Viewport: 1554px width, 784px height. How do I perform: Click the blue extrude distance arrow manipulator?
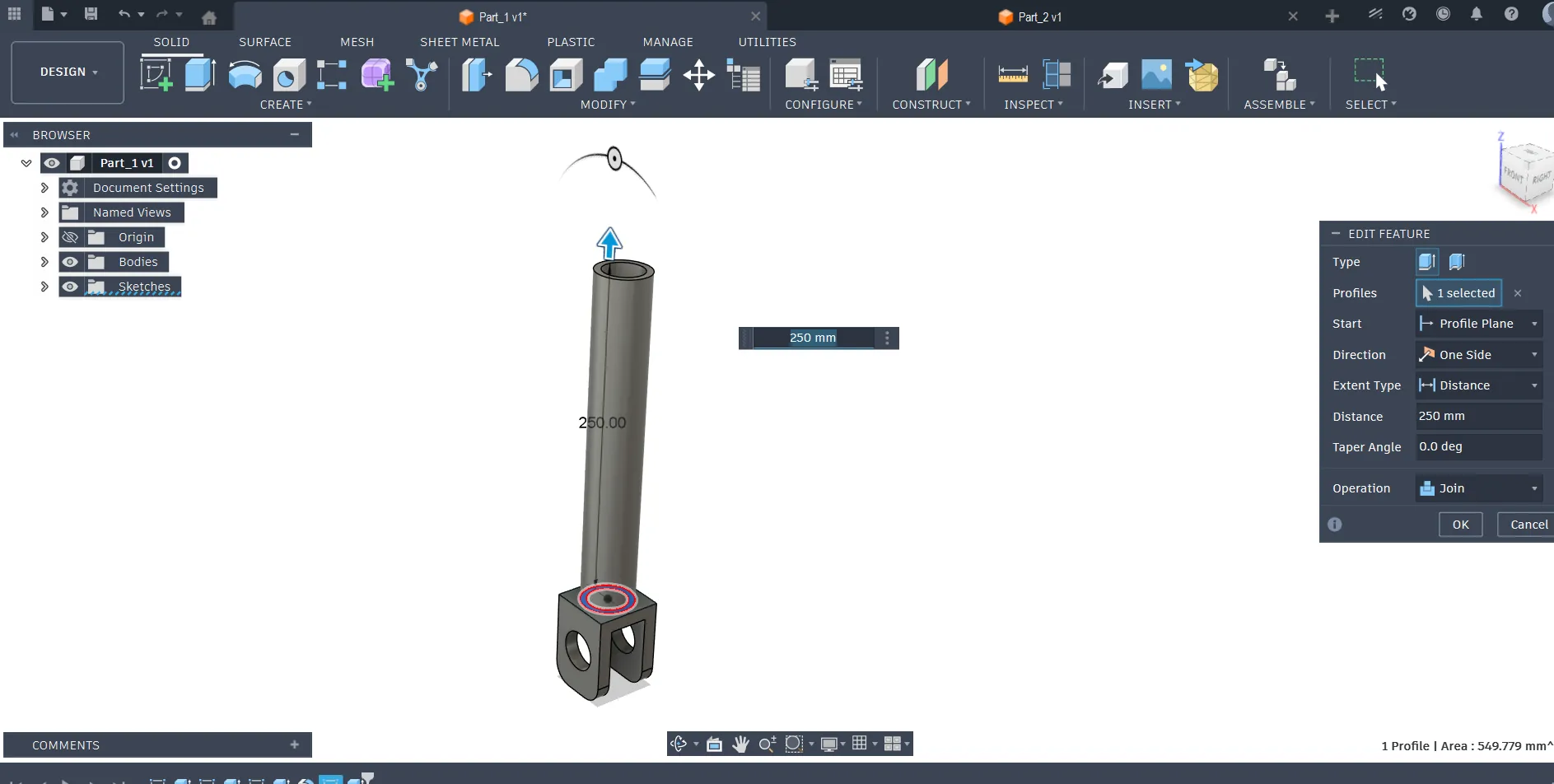click(609, 242)
